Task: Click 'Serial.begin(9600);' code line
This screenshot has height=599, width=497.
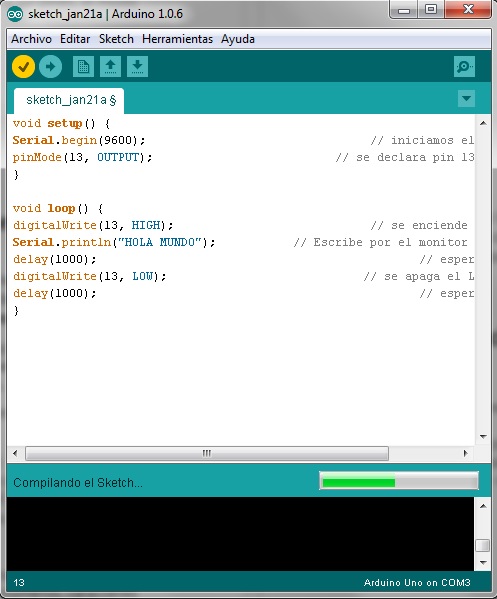Action: point(79,140)
